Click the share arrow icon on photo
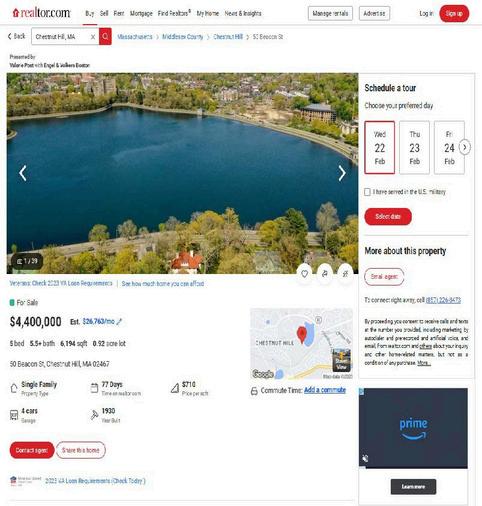The image size is (482, 506). click(x=325, y=274)
